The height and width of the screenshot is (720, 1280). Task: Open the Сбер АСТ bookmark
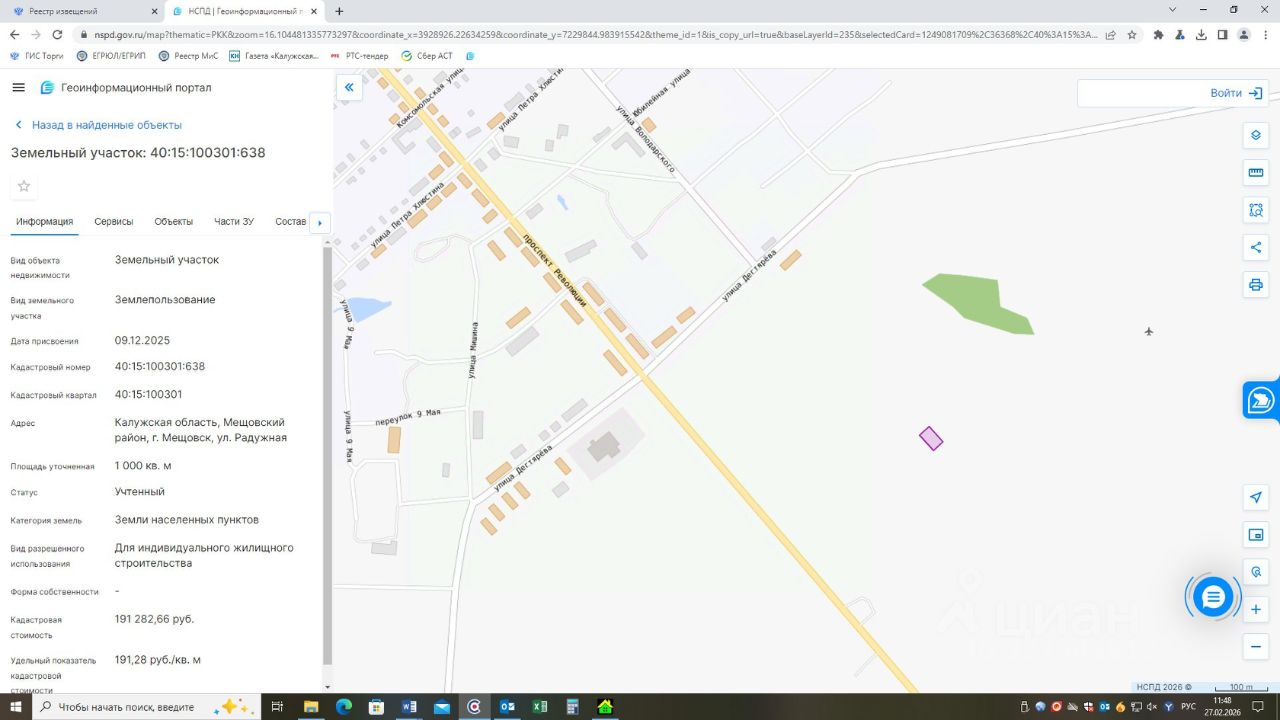click(427, 56)
